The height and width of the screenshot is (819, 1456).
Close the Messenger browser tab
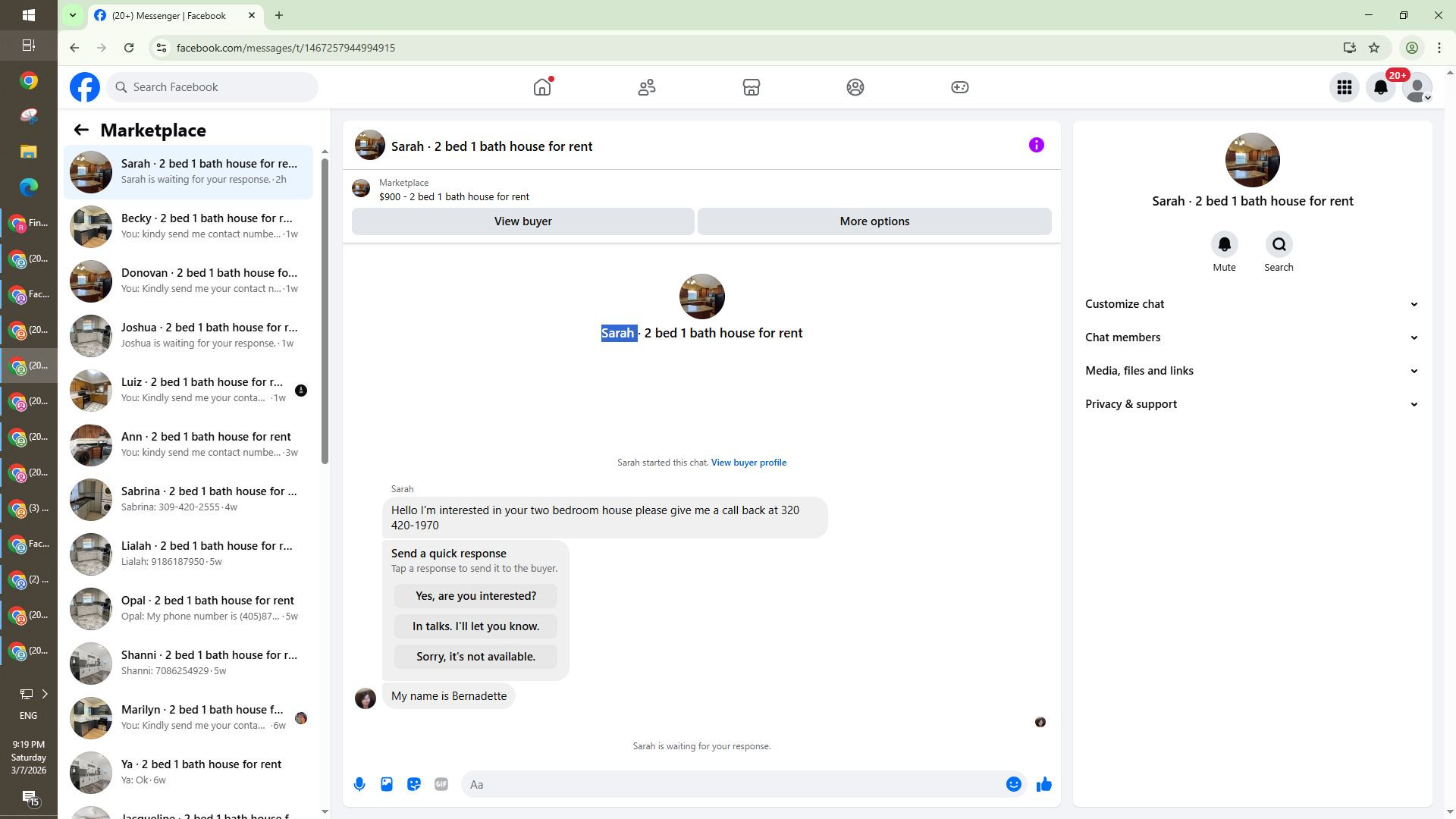pyautogui.click(x=252, y=15)
